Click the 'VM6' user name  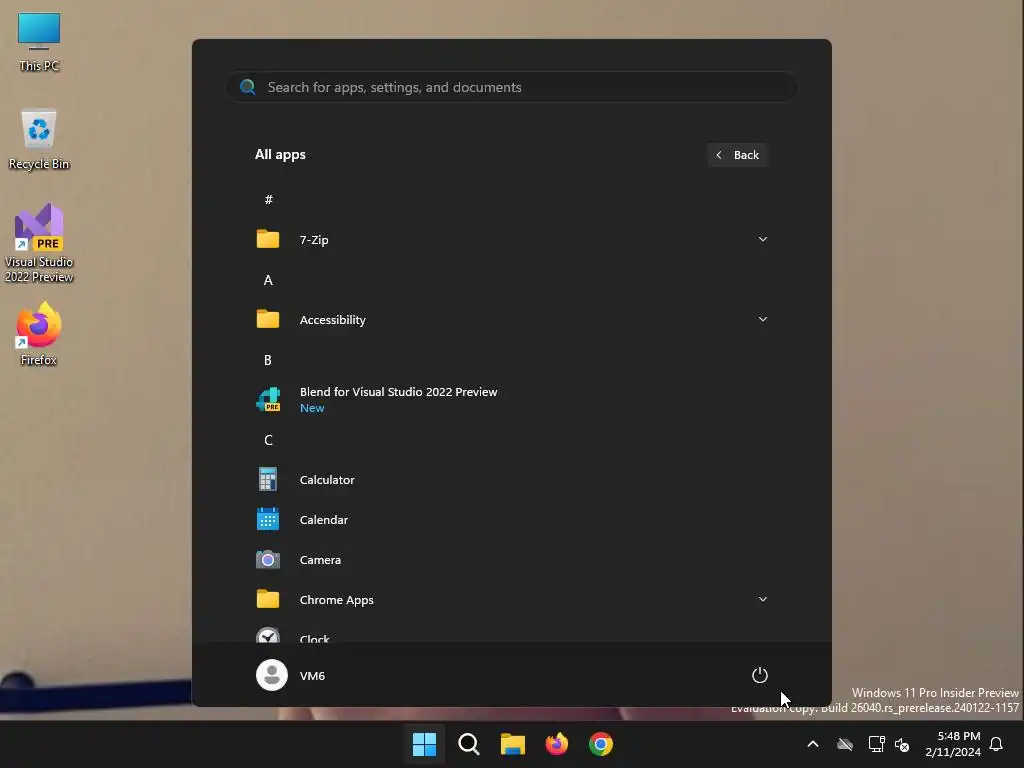click(312, 675)
